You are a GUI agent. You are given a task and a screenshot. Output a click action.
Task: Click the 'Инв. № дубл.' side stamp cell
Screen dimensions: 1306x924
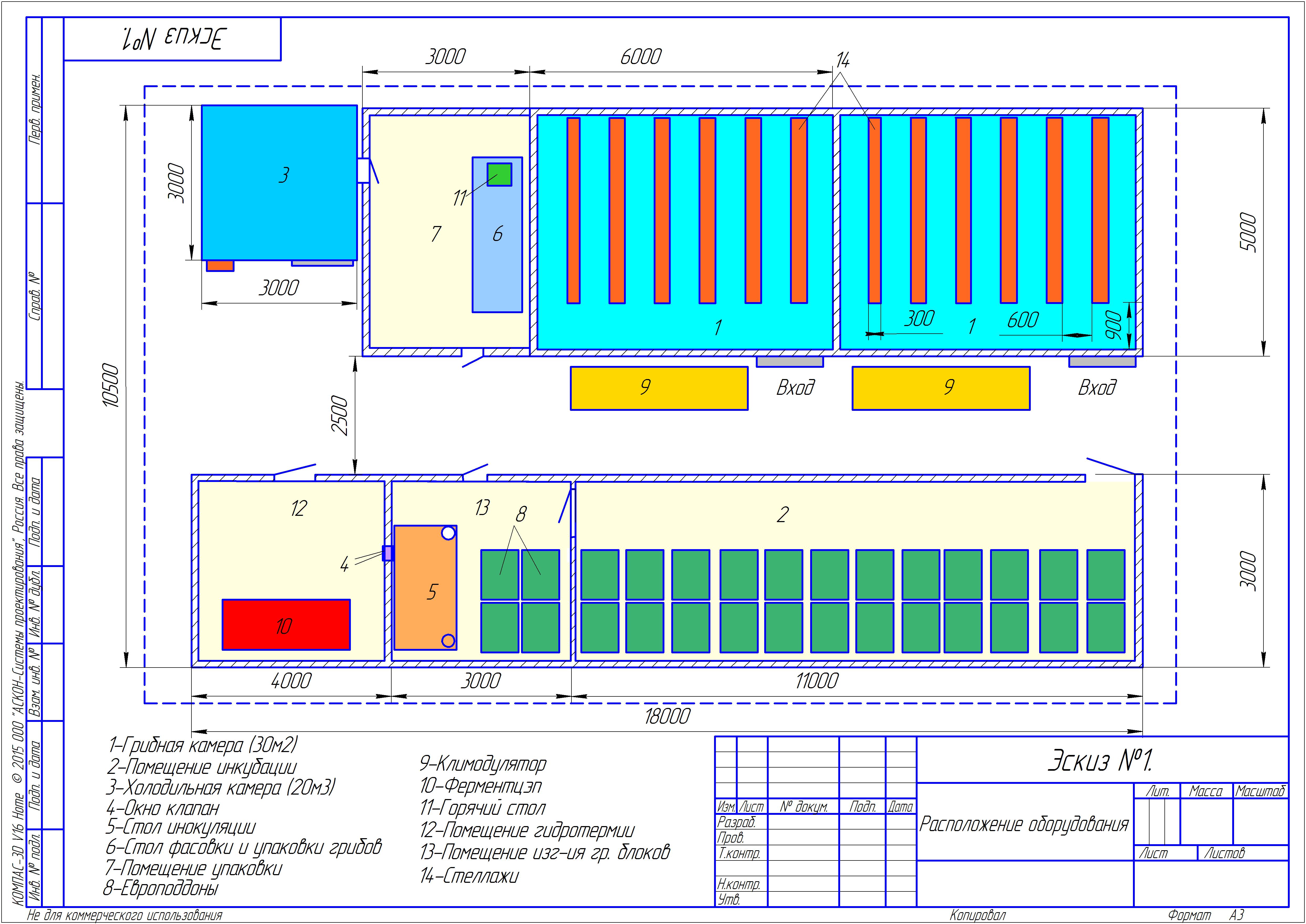[x=34, y=604]
